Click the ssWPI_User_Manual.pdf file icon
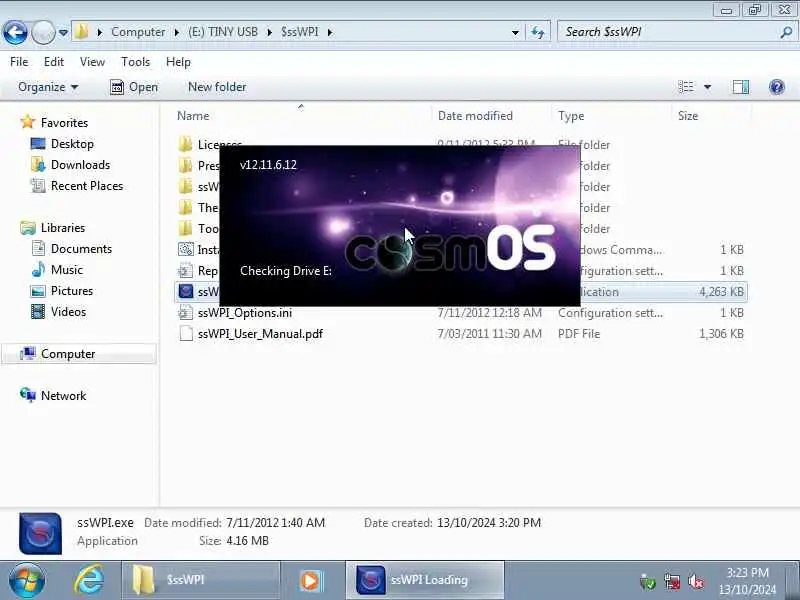Screen dimensions: 800x600 [x=186, y=334]
